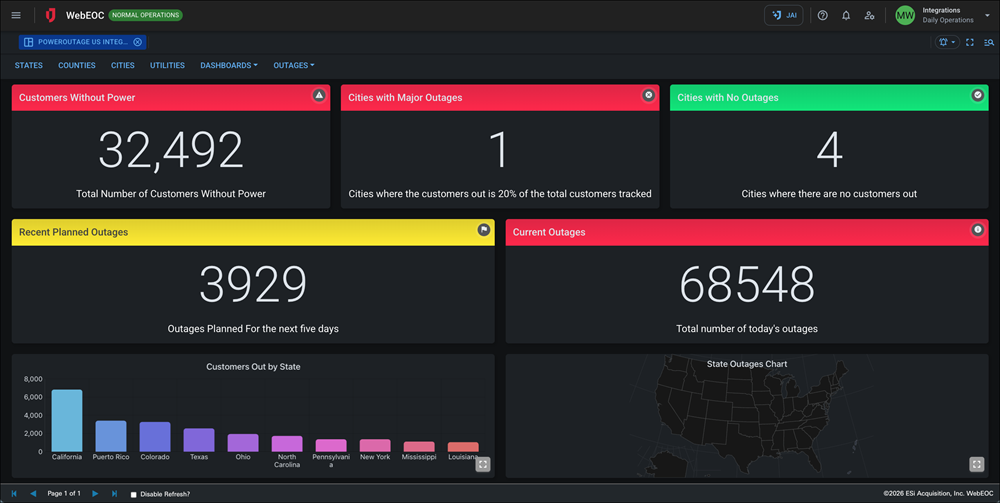Viewport: 1000px width, 503px height.
Task: Click the help question mark icon
Action: point(822,15)
